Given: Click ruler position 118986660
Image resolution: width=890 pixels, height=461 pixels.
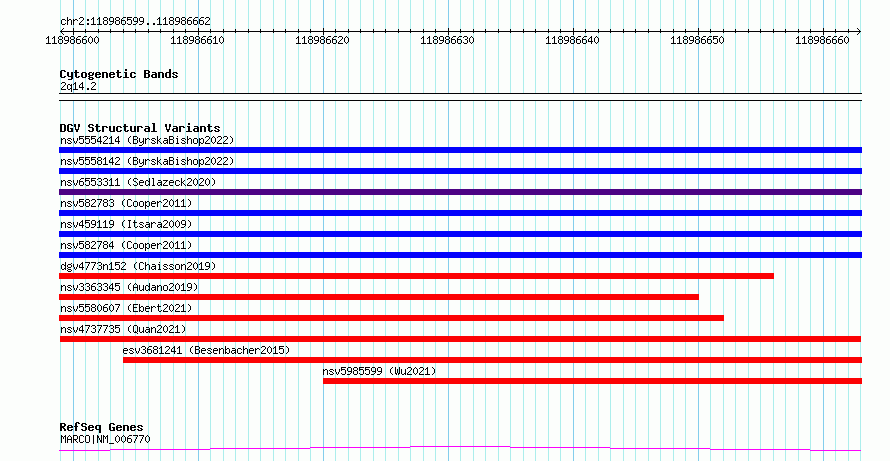Looking at the screenshot, I should (x=822, y=40).
